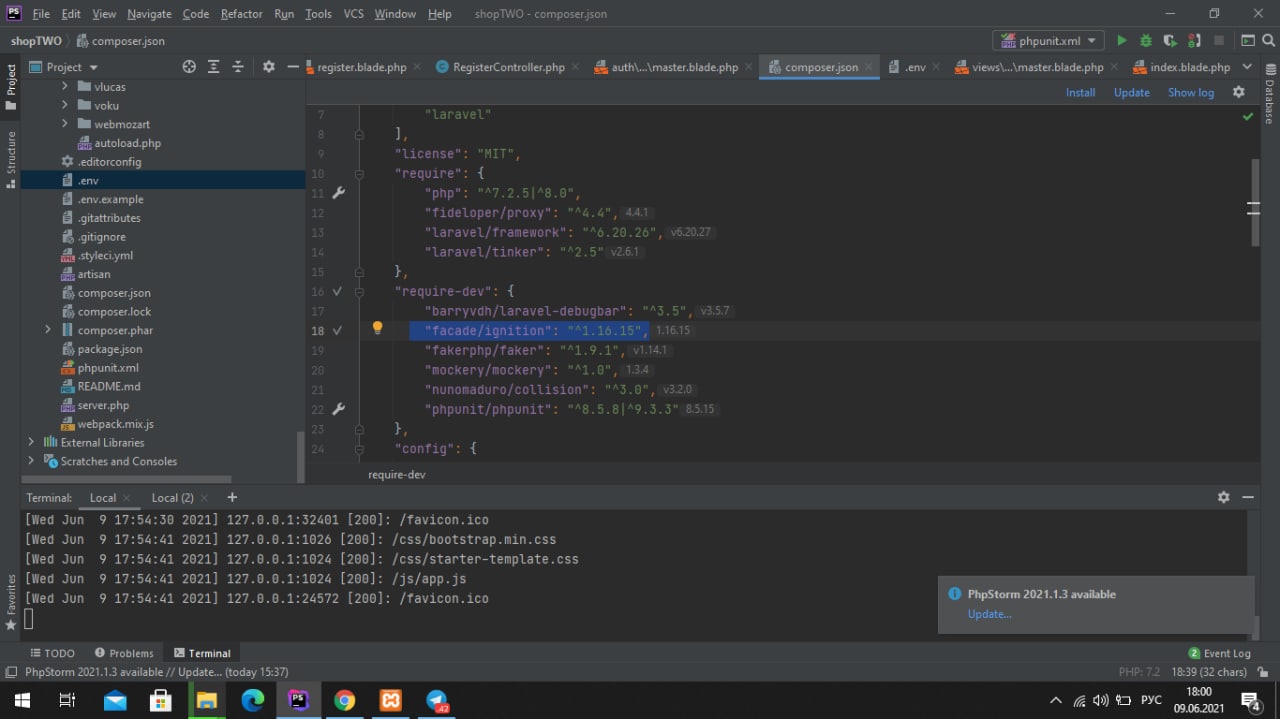Expand the voku folder

click(65, 105)
